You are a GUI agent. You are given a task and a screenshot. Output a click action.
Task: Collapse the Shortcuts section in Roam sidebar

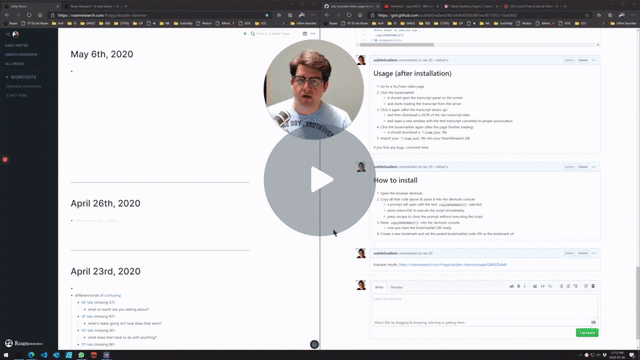coord(7,77)
